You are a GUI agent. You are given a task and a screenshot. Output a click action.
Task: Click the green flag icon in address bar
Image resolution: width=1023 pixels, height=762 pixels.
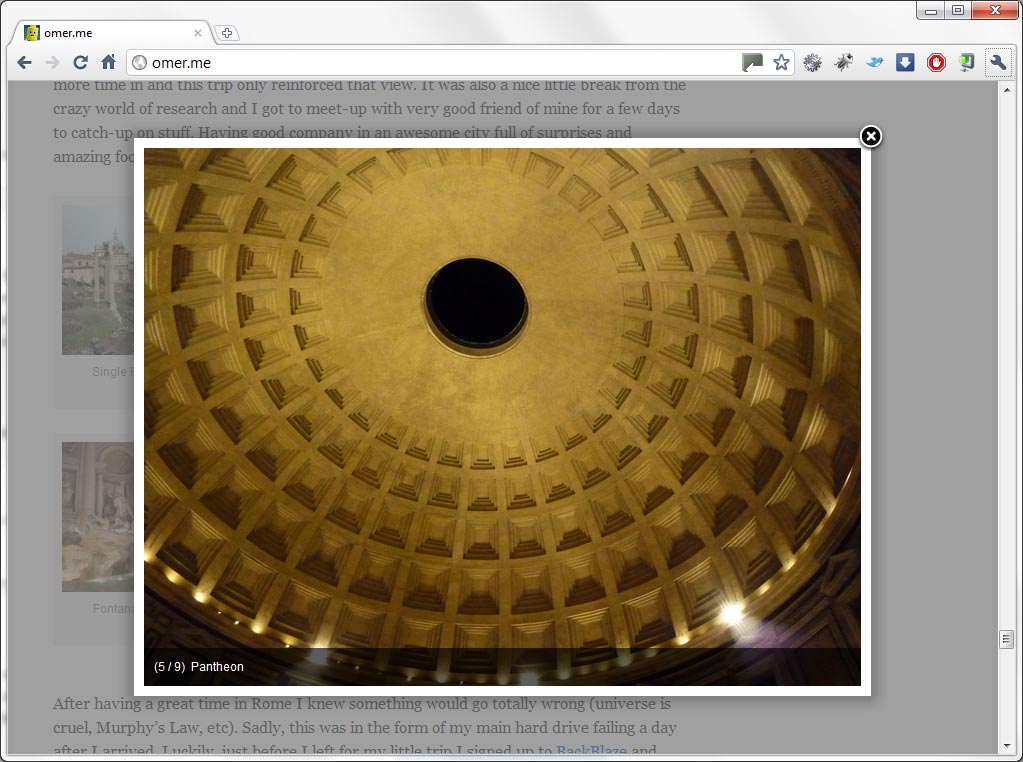point(752,63)
